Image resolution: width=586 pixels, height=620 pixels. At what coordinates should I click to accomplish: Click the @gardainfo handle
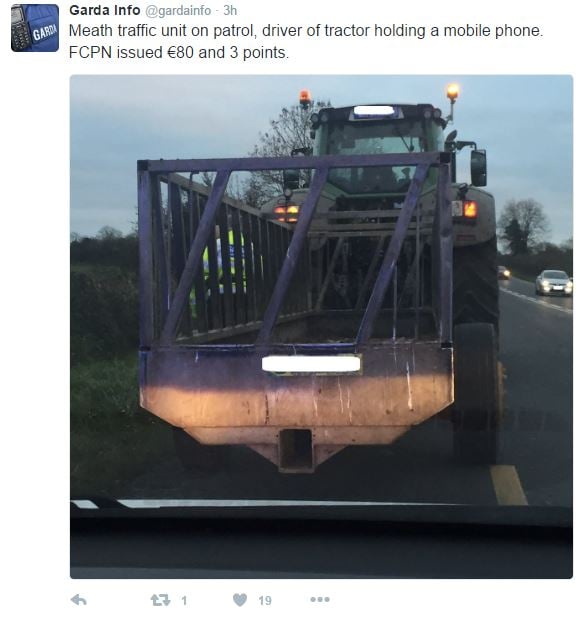pos(178,11)
